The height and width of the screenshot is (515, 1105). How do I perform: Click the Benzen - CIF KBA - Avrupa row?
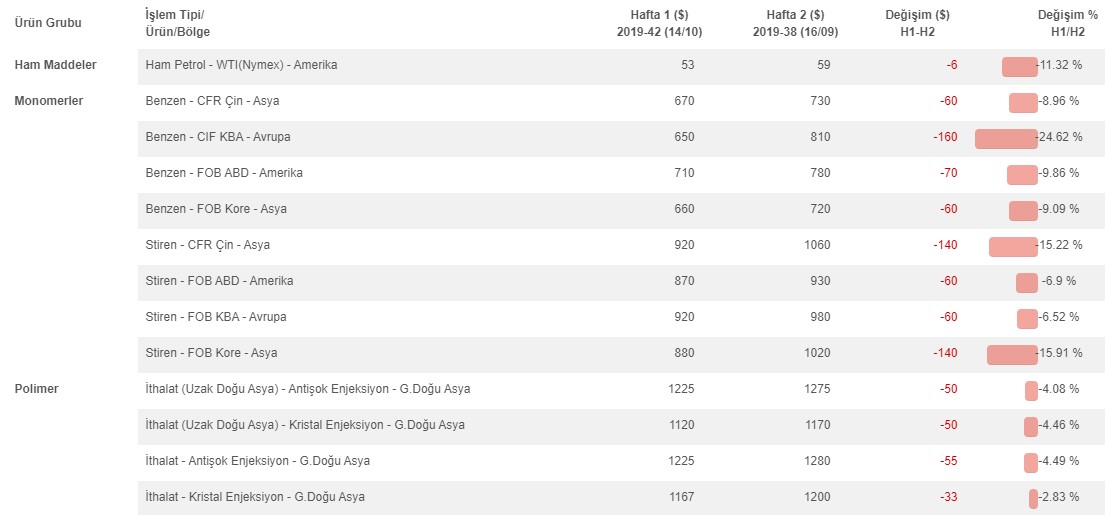click(x=621, y=137)
